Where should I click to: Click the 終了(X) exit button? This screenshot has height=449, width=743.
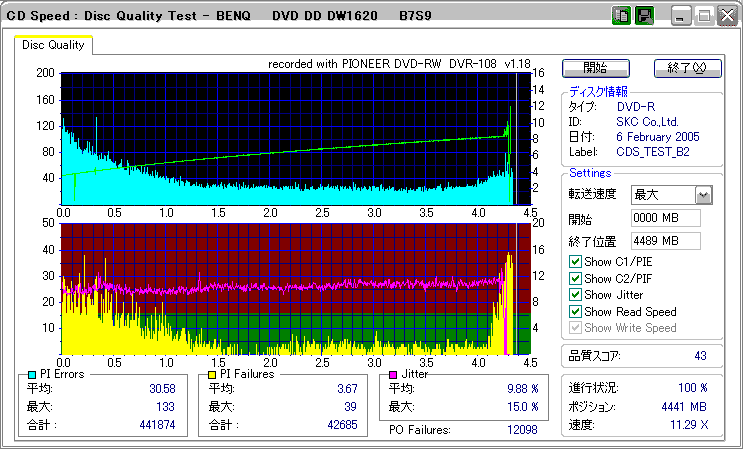[x=688, y=68]
